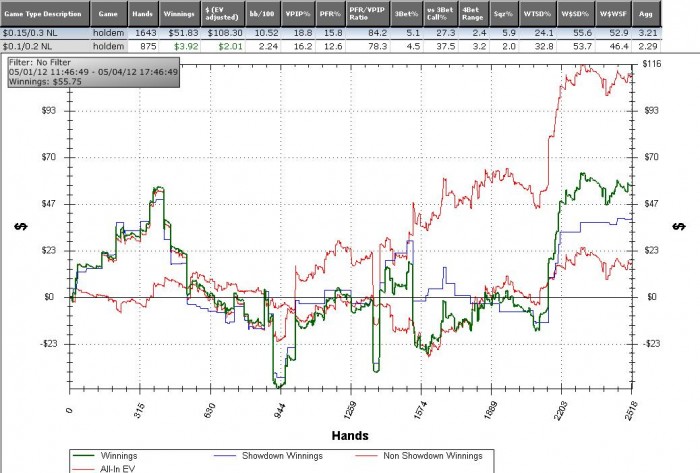Click the 15.8 PFR value
Image resolution: width=700 pixels, height=473 pixels.
(x=333, y=33)
